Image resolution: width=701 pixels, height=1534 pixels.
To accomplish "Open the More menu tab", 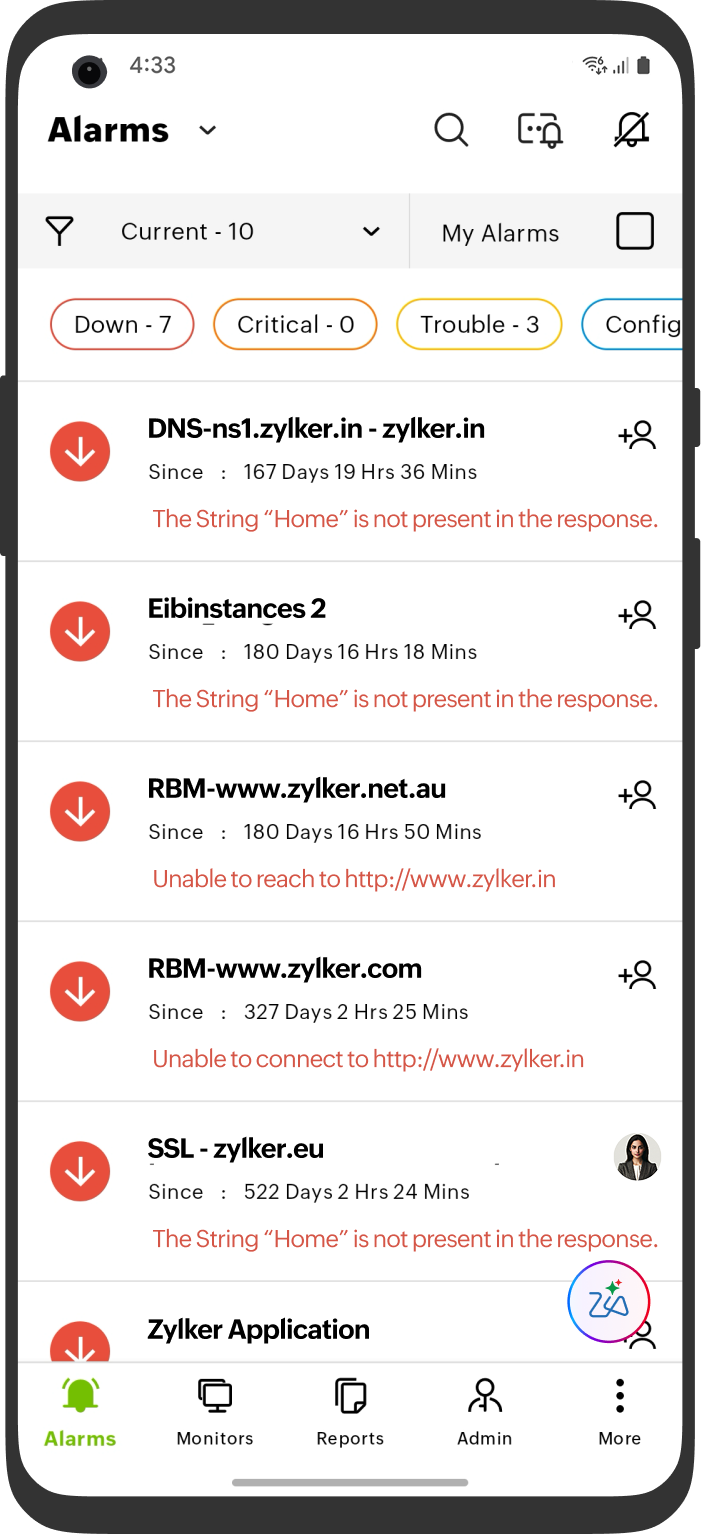I will tap(620, 1412).
